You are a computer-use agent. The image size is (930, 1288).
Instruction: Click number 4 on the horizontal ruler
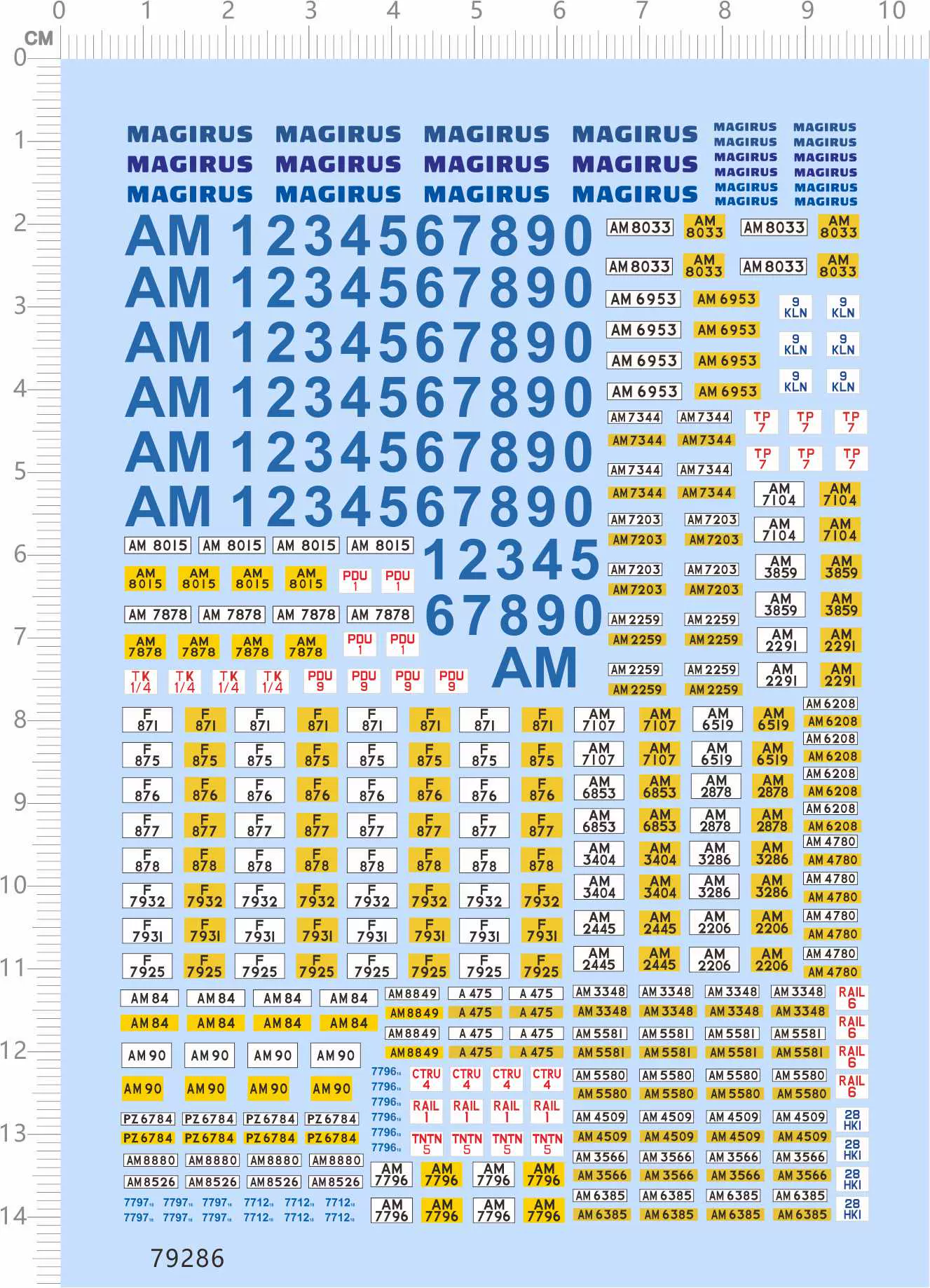pyautogui.click(x=393, y=11)
